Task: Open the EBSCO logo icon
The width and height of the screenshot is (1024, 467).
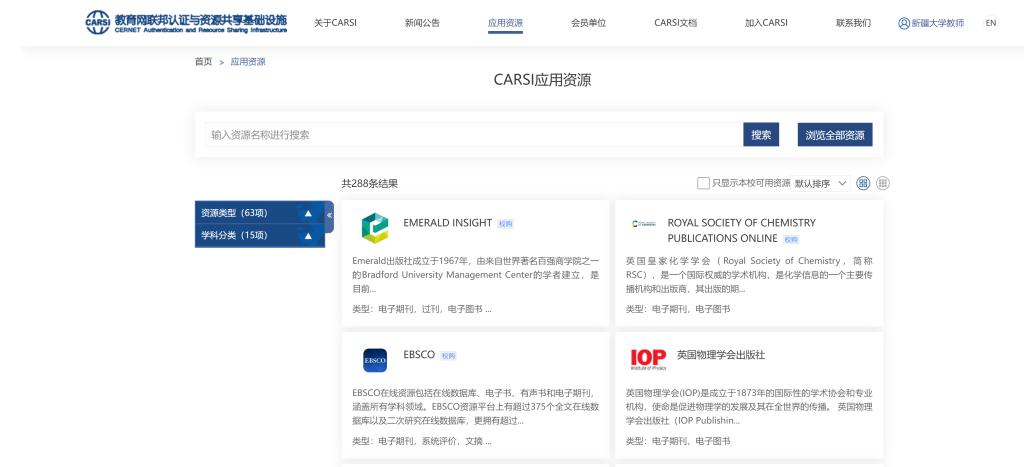Action: 375,360
